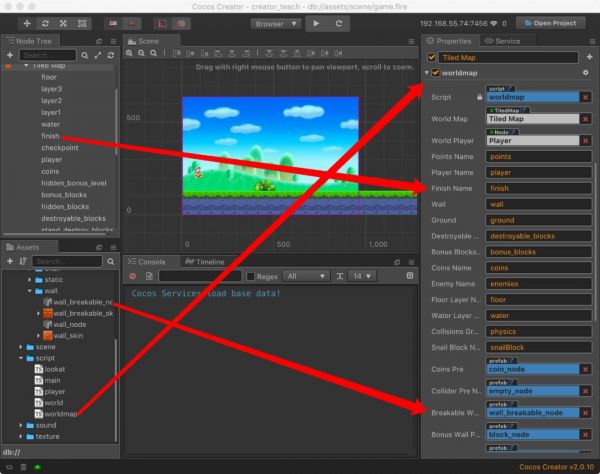Click the Assets search icon
Screen dimensions: 600x474
(x=111, y=262)
